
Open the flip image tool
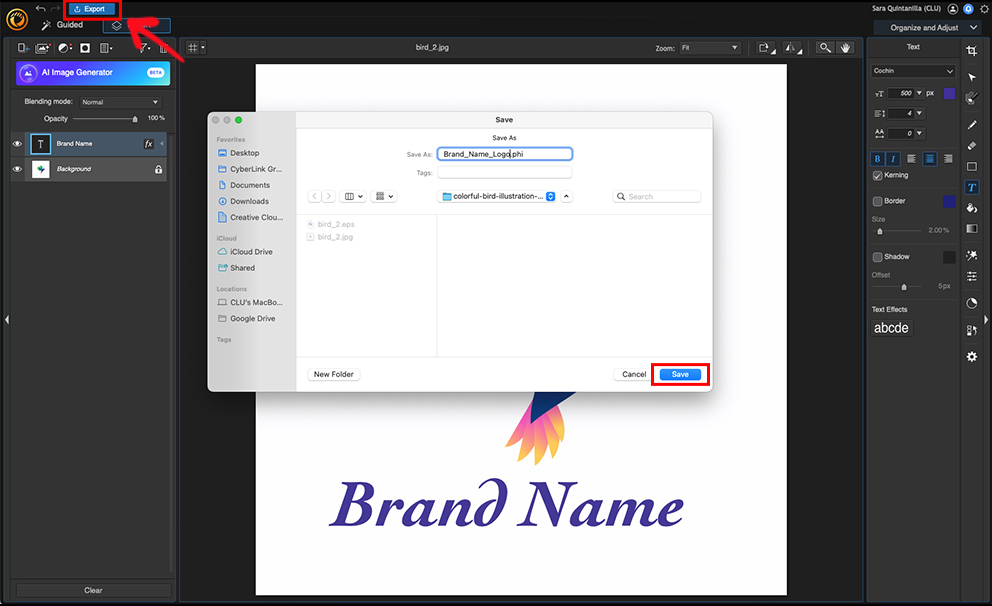coord(792,47)
